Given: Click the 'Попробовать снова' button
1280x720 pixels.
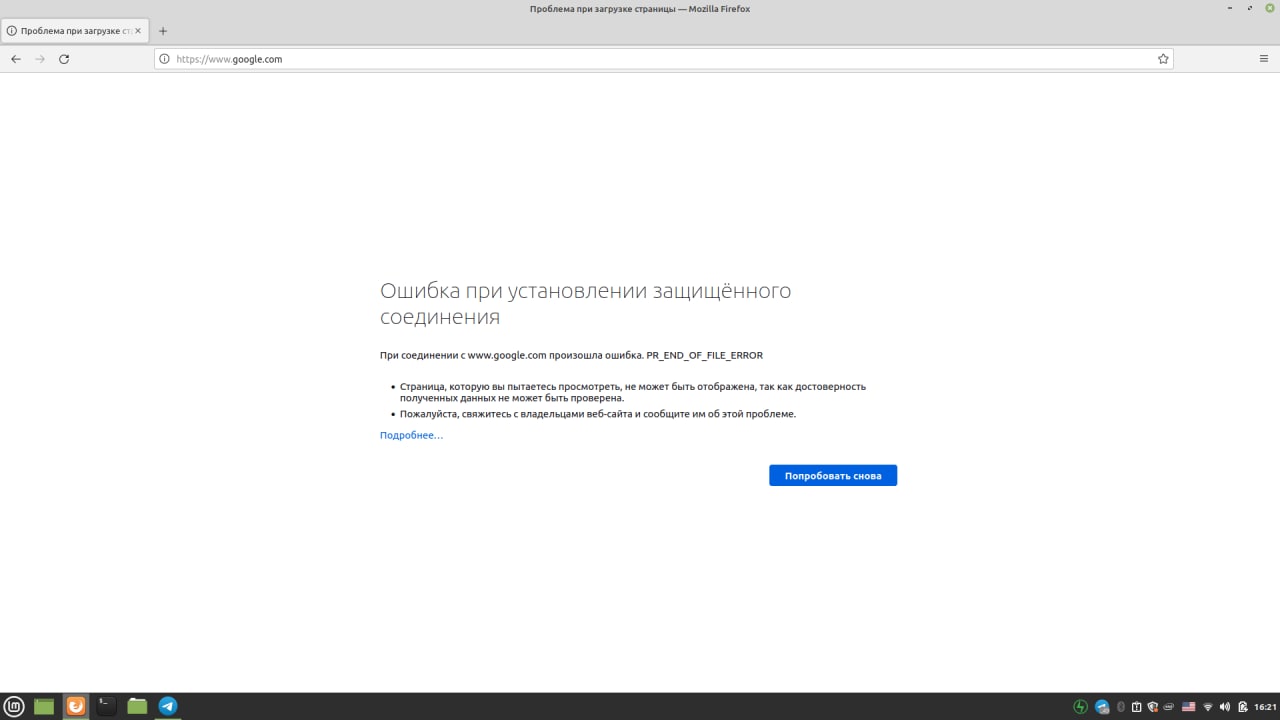Looking at the screenshot, I should point(833,476).
